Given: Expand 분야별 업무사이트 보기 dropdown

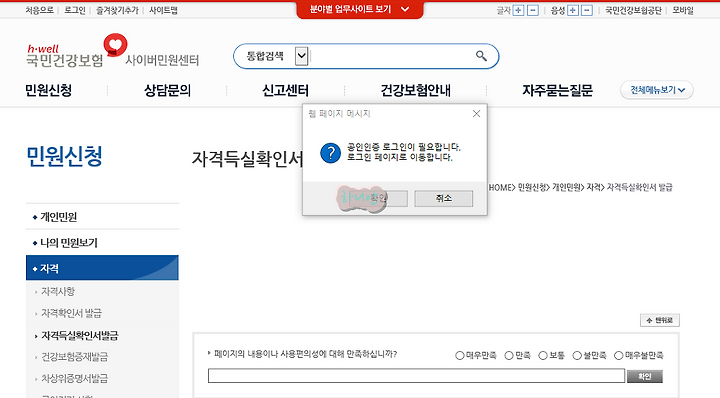Looking at the screenshot, I should pyautogui.click(x=360, y=9).
